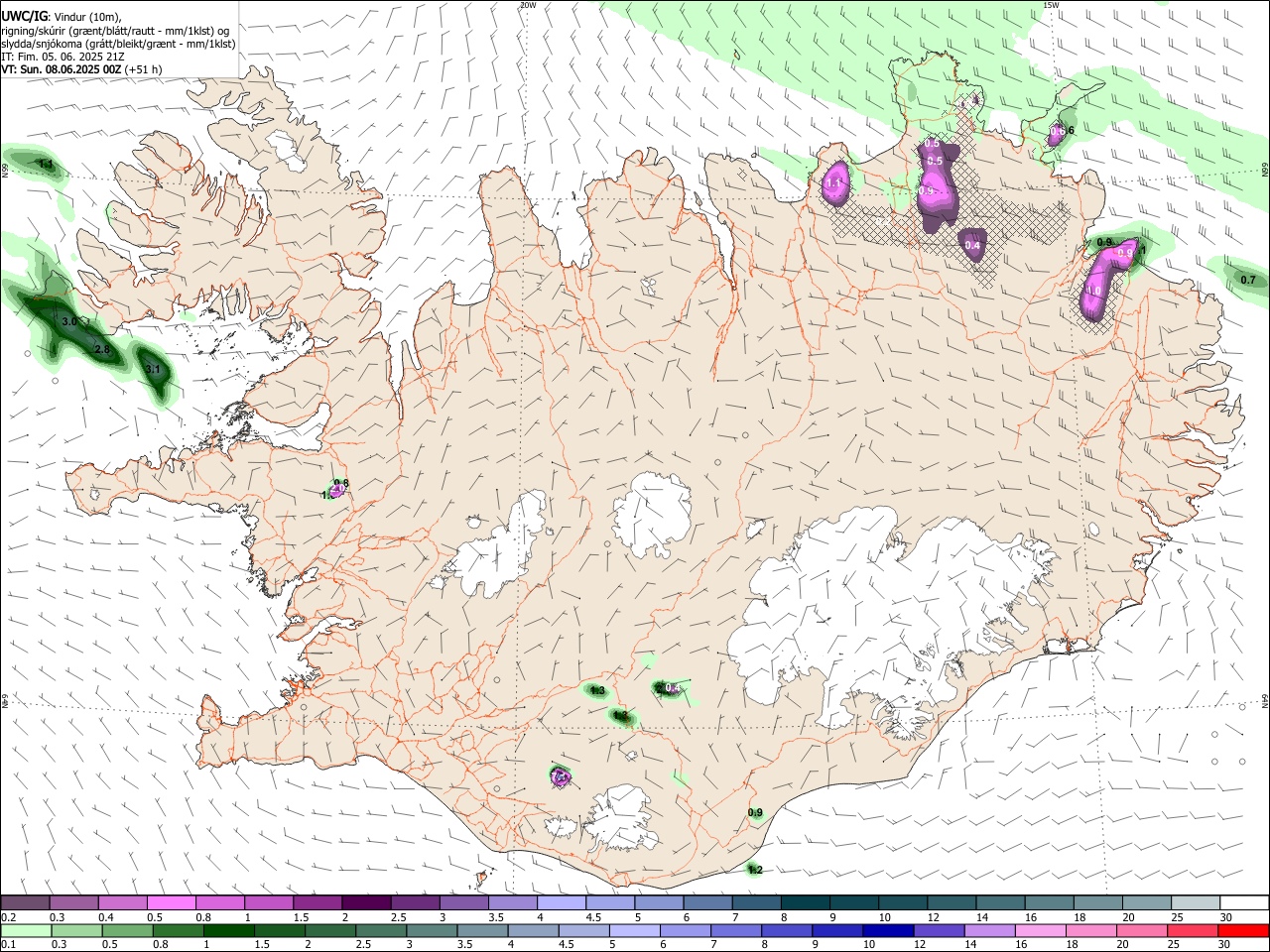The height and width of the screenshot is (952, 1270).
Task: Select the upper legend swatch between 8 and 9
Action: [806, 902]
